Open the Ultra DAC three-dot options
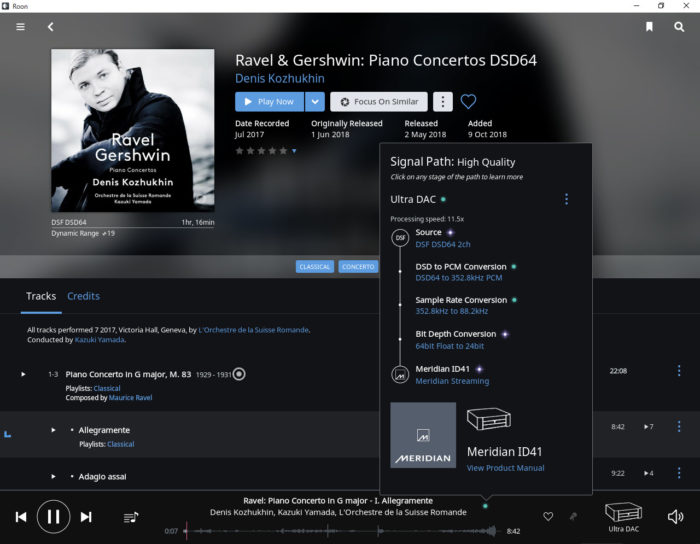Image resolution: width=700 pixels, height=544 pixels. tap(566, 199)
